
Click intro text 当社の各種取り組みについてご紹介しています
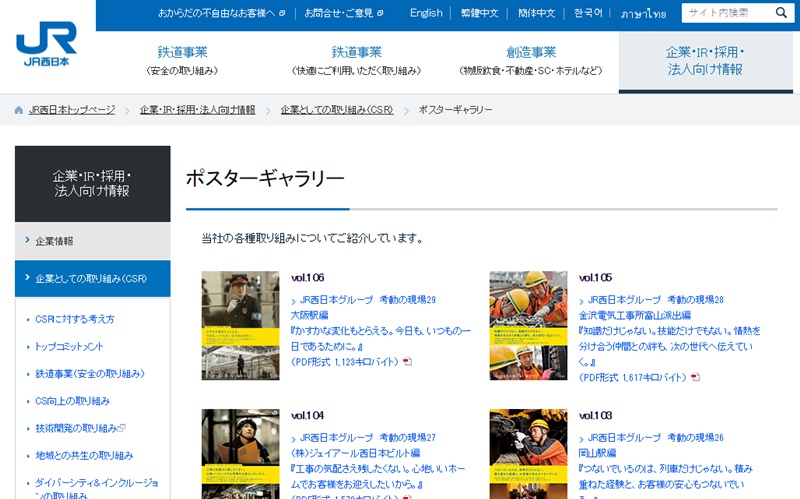coord(312,238)
